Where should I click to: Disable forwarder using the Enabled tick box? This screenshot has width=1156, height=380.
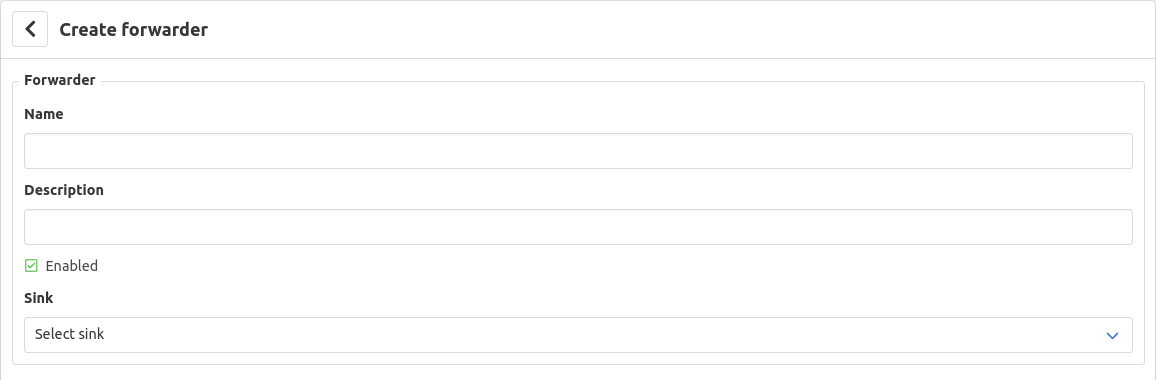[x=31, y=266]
